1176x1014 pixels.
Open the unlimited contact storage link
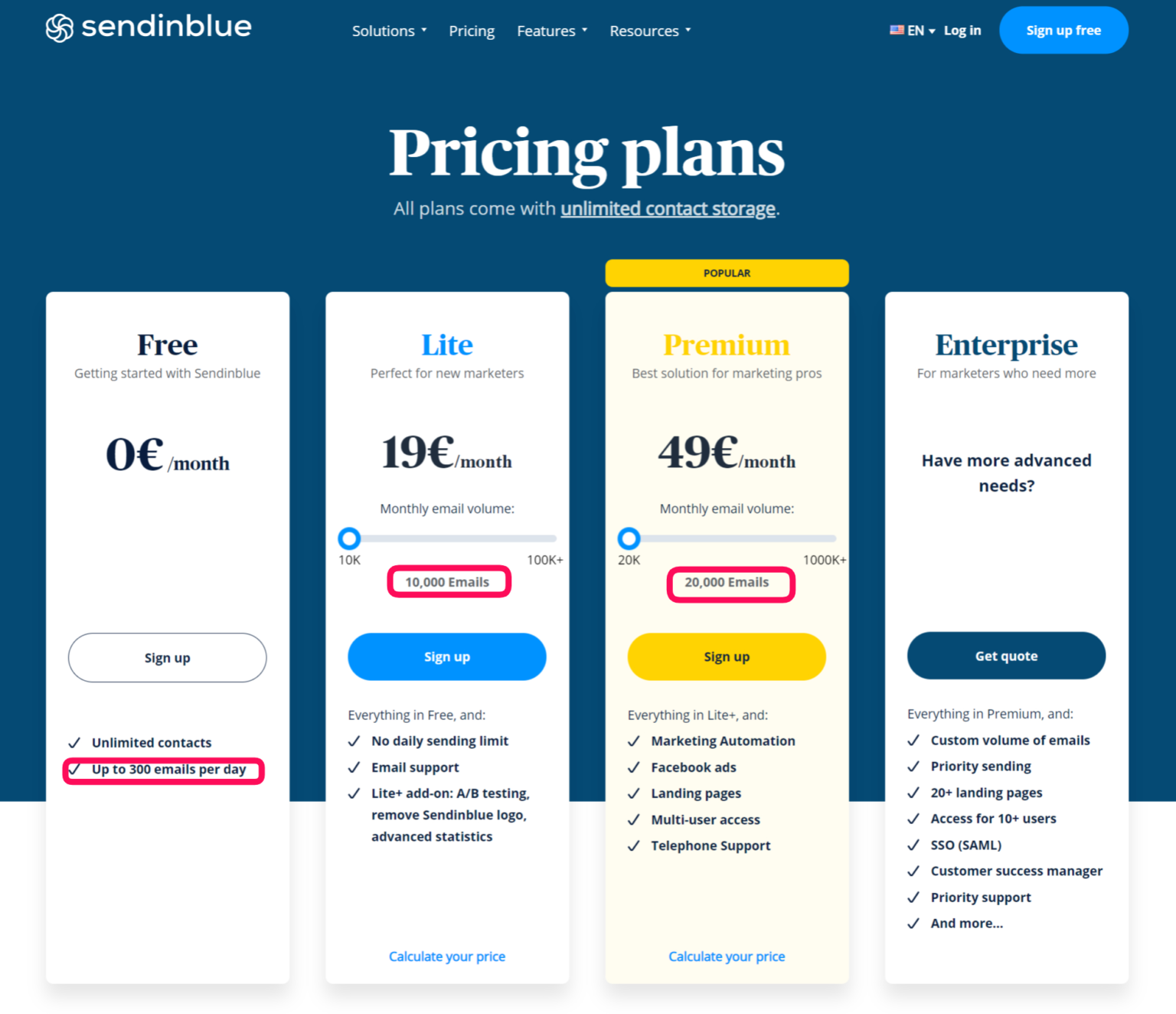[x=668, y=208]
